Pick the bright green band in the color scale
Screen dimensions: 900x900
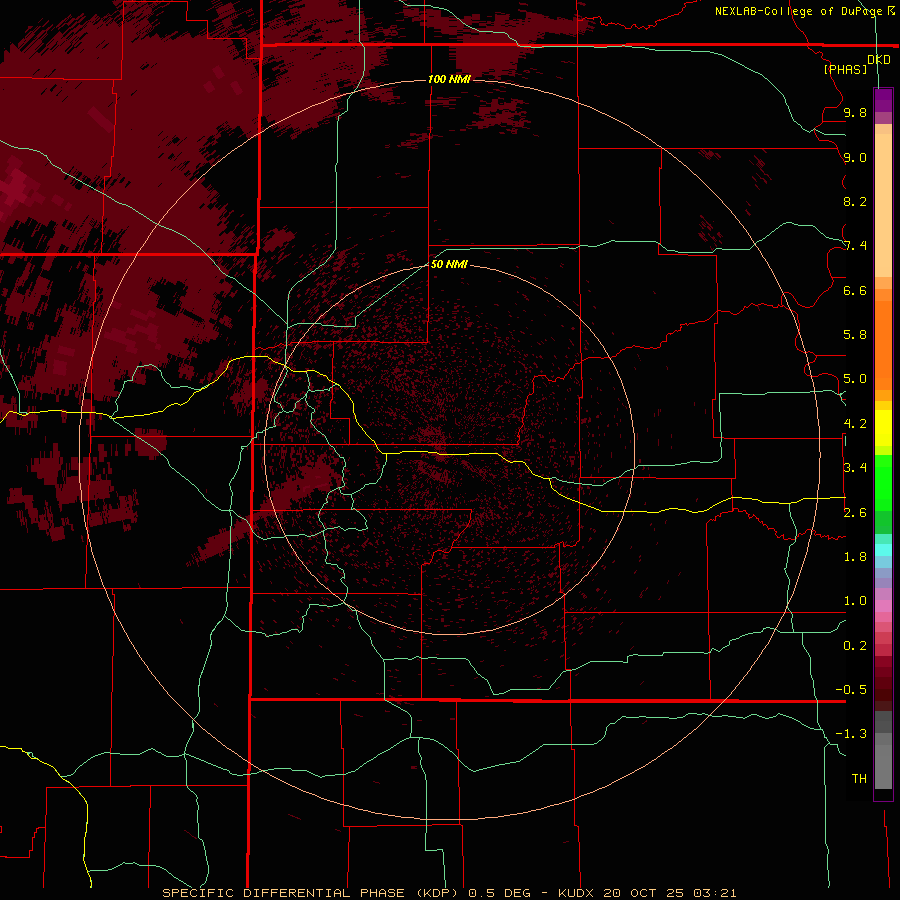[883, 482]
